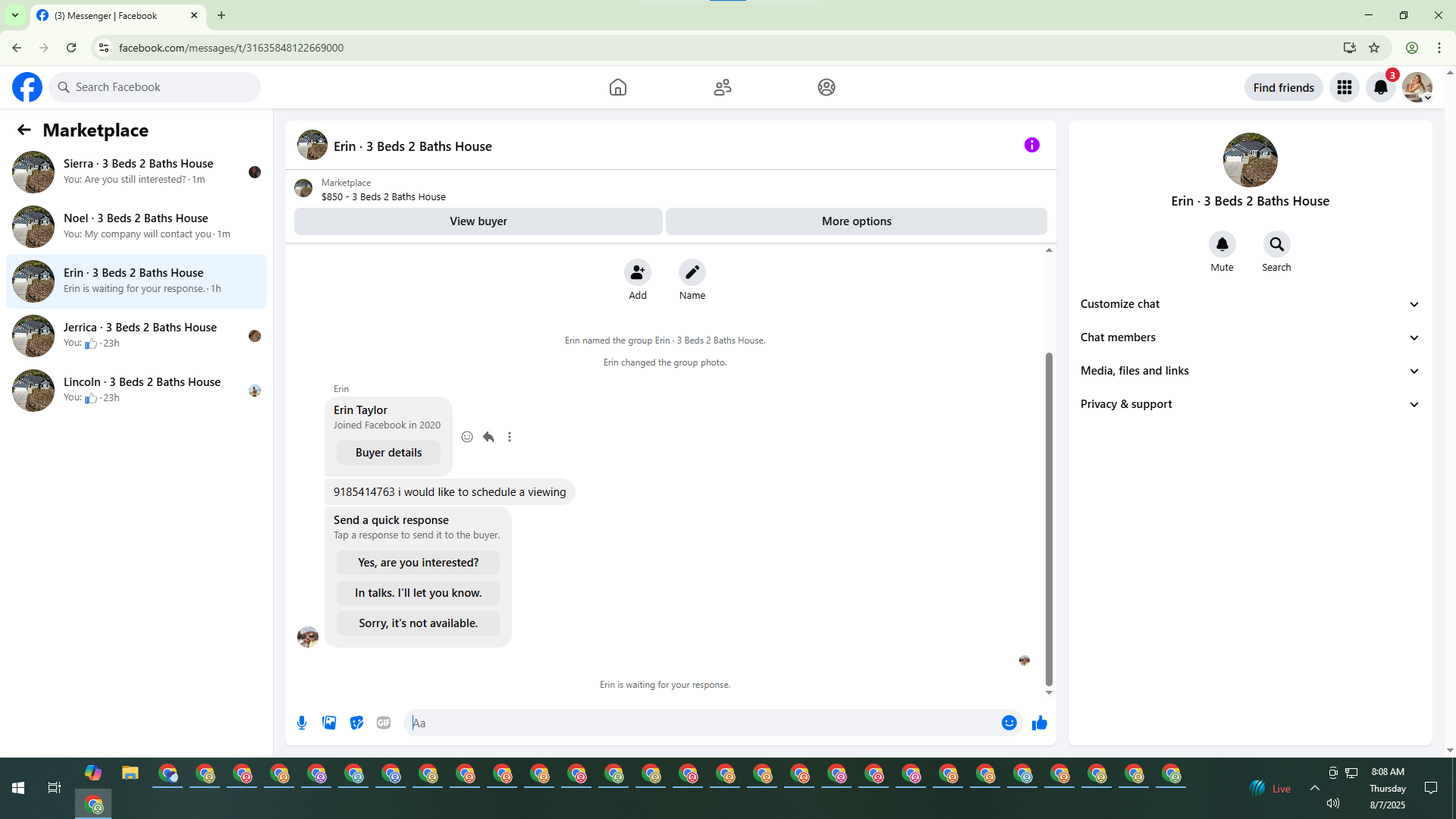Expand the Privacy & support section
The image size is (1456, 819).
click(1250, 404)
